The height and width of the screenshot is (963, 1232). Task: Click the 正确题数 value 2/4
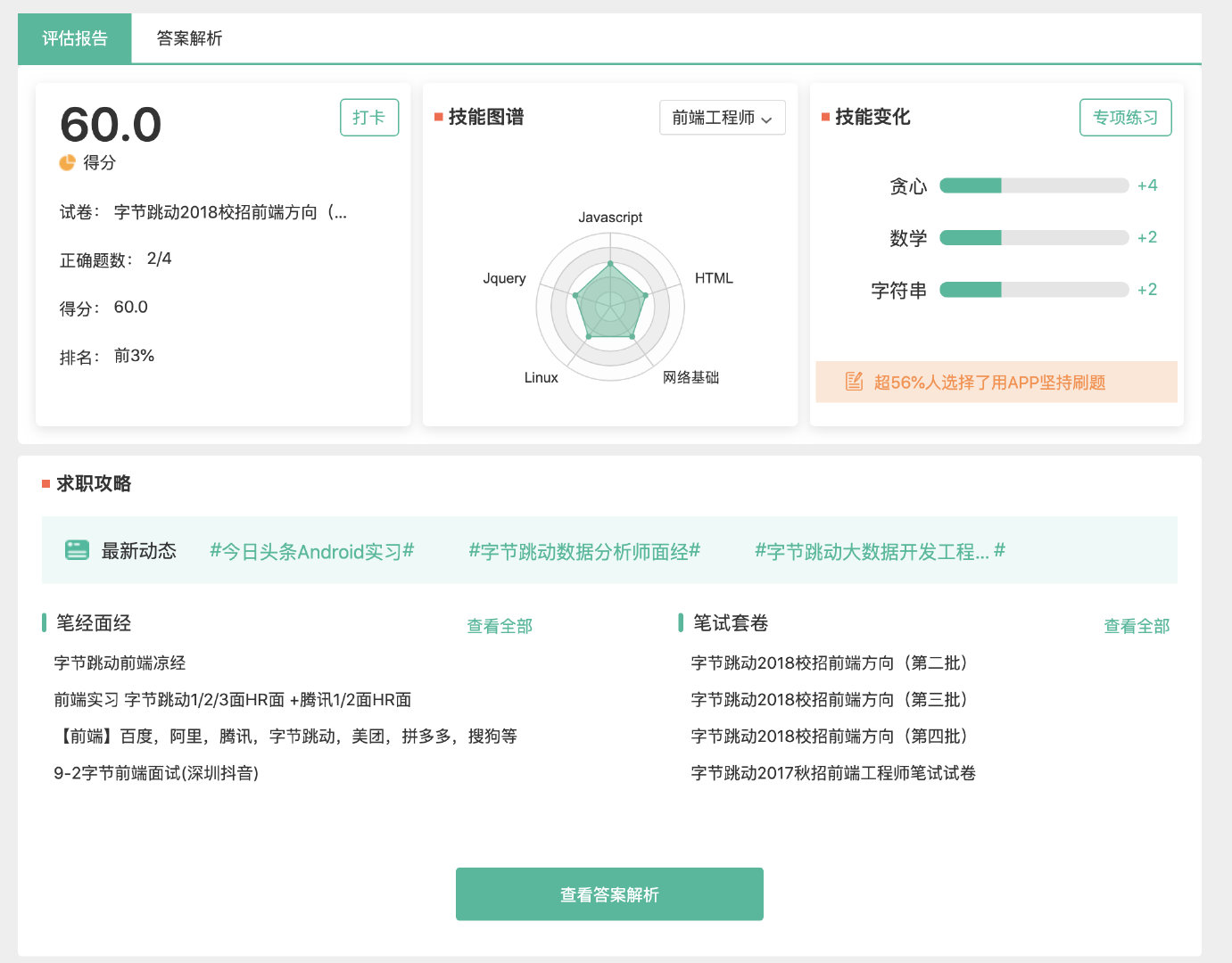pos(159,259)
